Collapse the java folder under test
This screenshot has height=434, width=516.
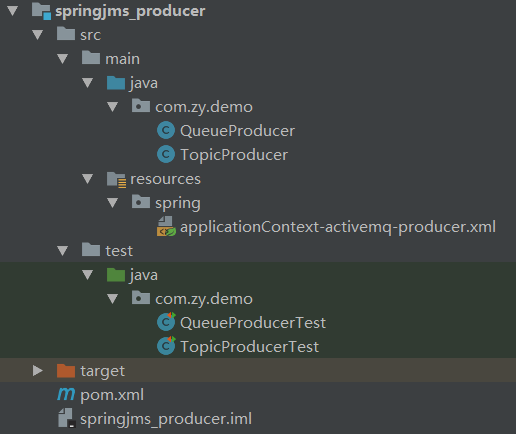[x=88, y=275]
